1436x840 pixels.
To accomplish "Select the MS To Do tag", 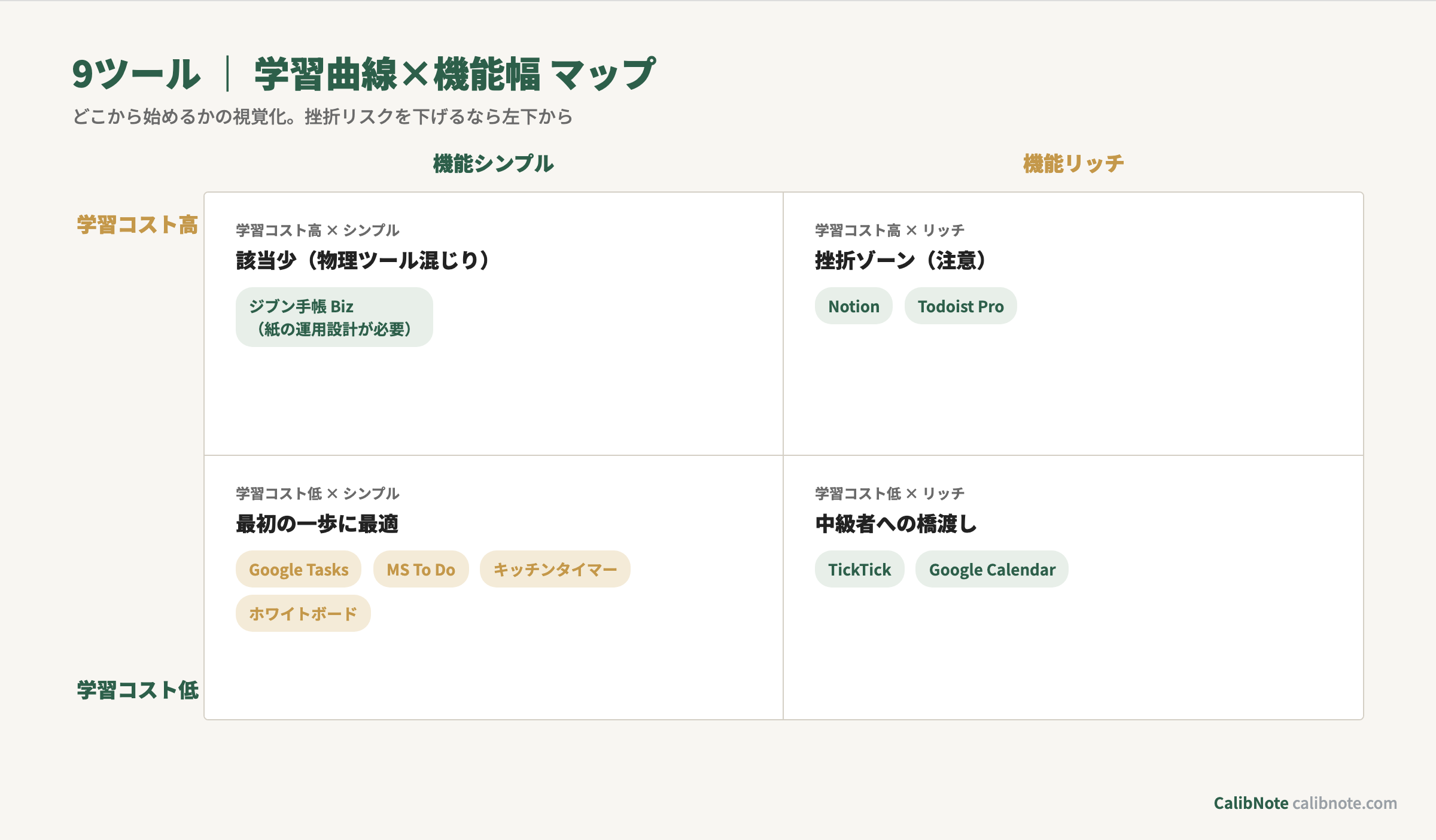I will pyautogui.click(x=421, y=569).
